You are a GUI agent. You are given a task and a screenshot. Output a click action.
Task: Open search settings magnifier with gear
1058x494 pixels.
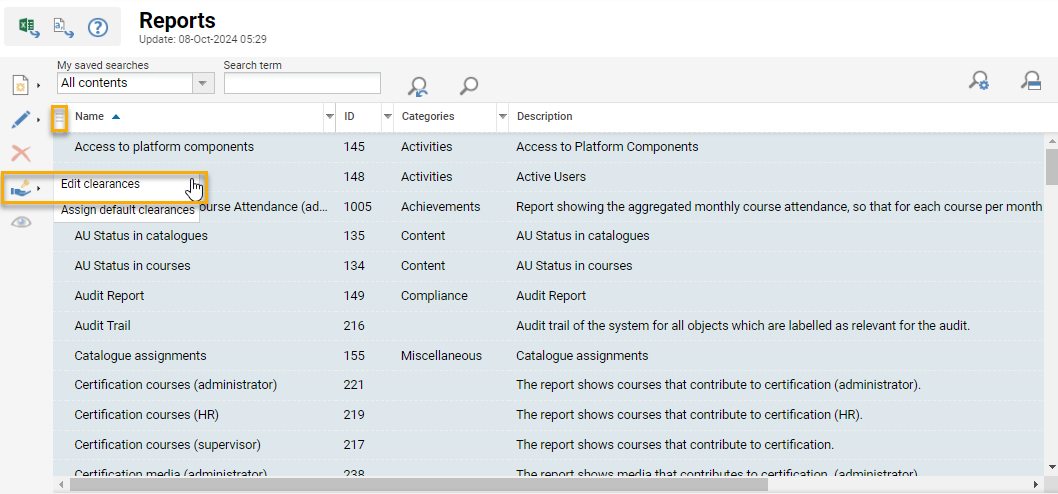tap(979, 82)
